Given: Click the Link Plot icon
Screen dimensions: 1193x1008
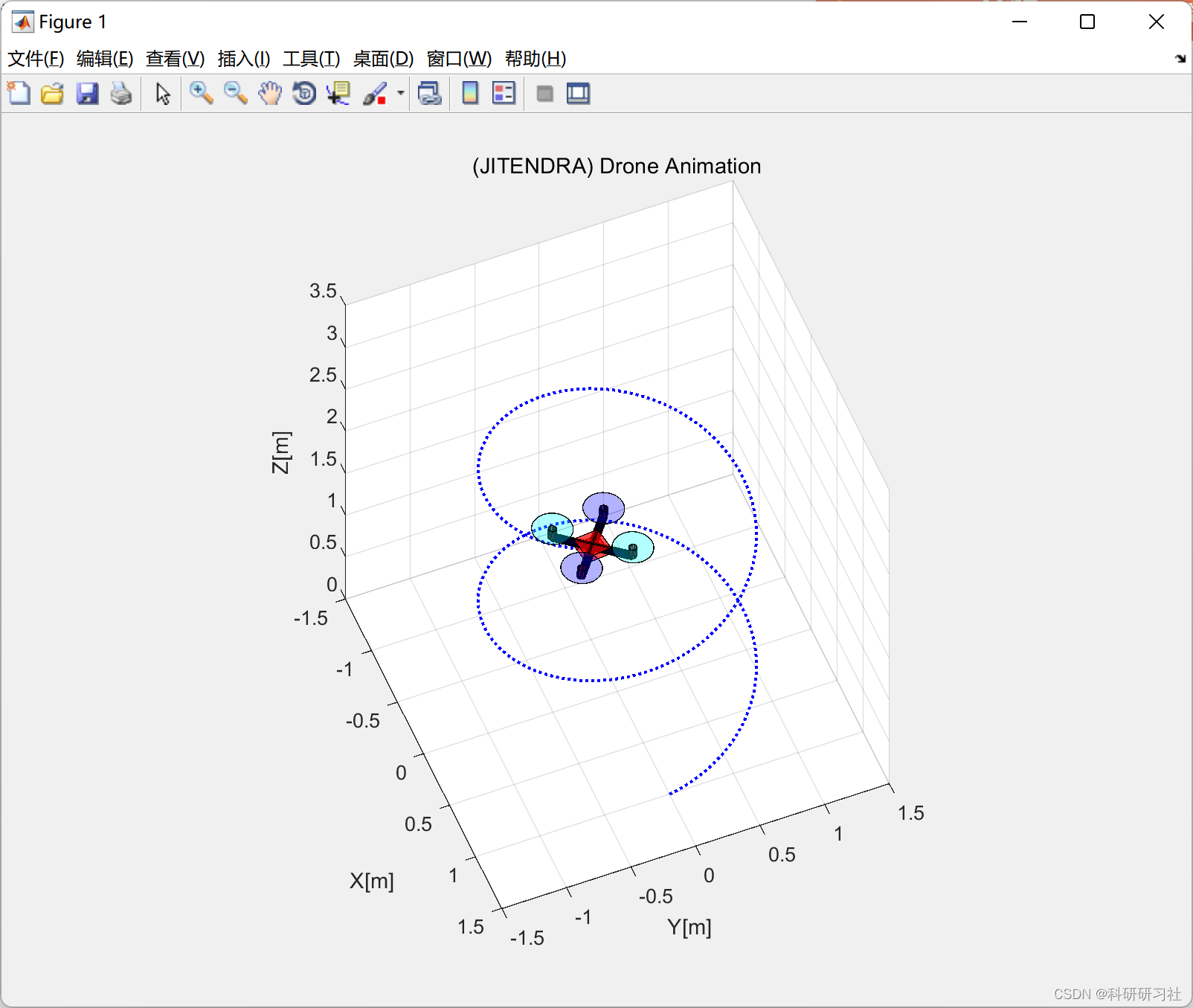Looking at the screenshot, I should pos(430,94).
